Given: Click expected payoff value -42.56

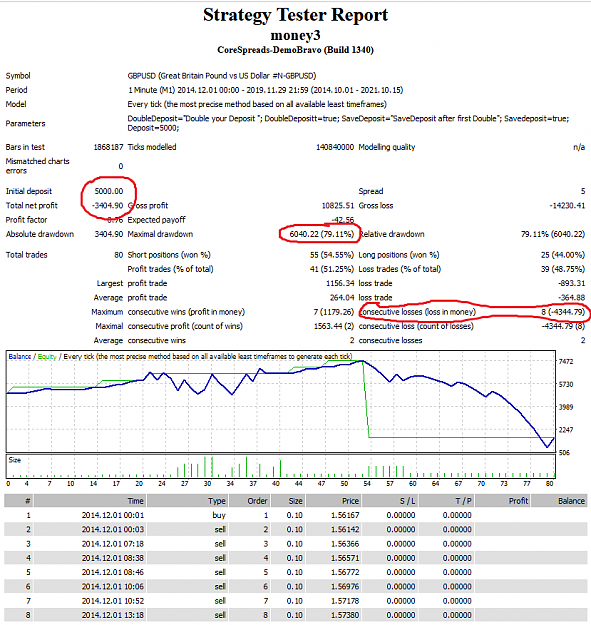Looking at the screenshot, I should pos(343,220).
